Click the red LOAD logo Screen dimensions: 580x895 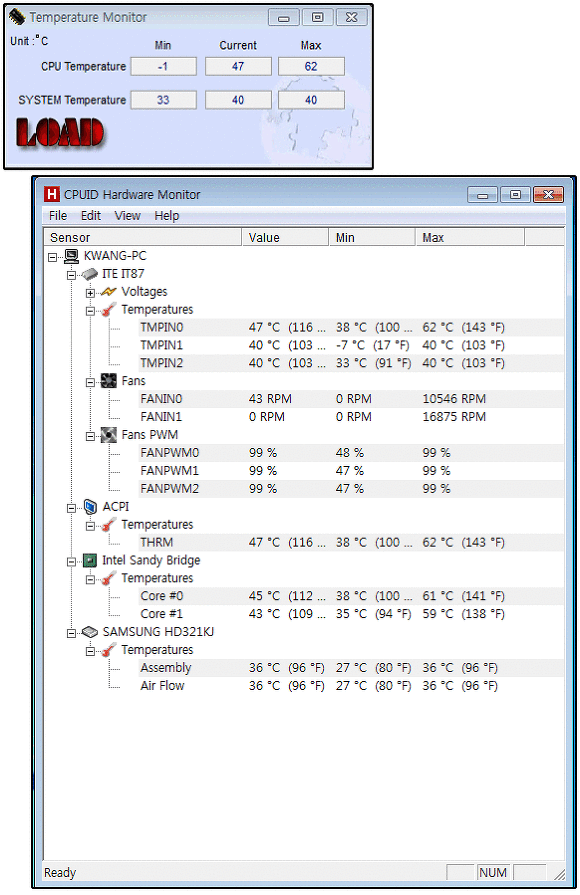tap(59, 133)
